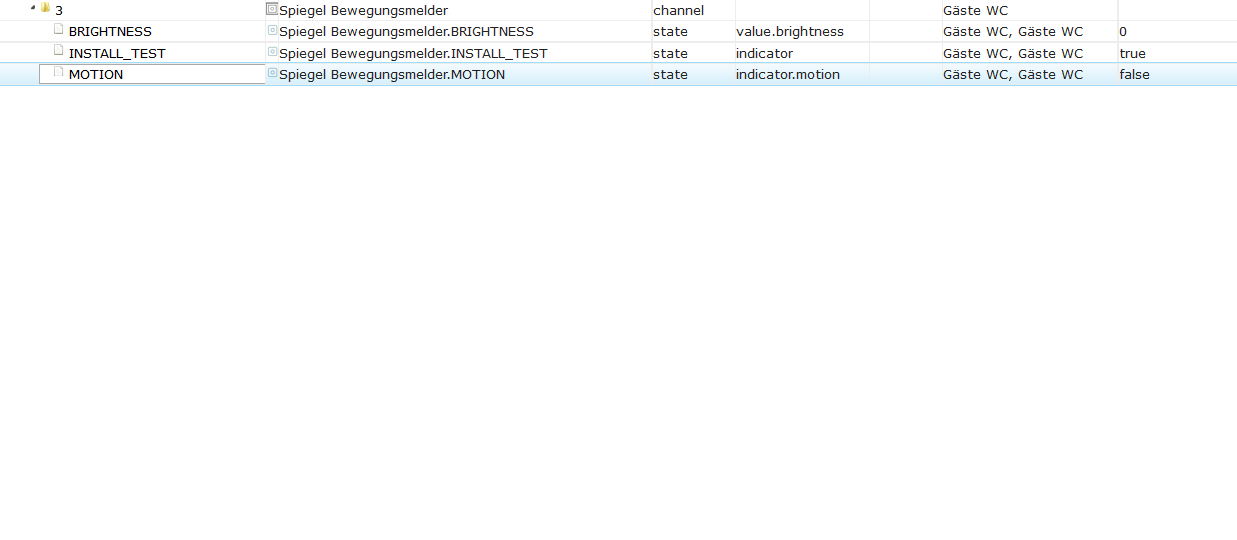This screenshot has height=540, width=1237.
Task: Click state icon before Spiegel Bewegungsmelder.MOTION
Action: point(272,73)
